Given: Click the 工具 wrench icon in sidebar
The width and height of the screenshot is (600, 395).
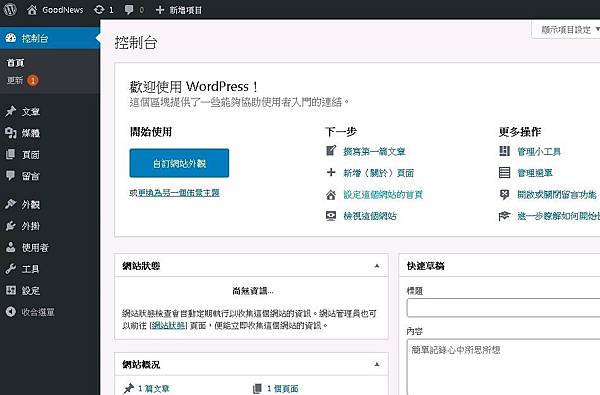Looking at the screenshot, I should point(11,269).
